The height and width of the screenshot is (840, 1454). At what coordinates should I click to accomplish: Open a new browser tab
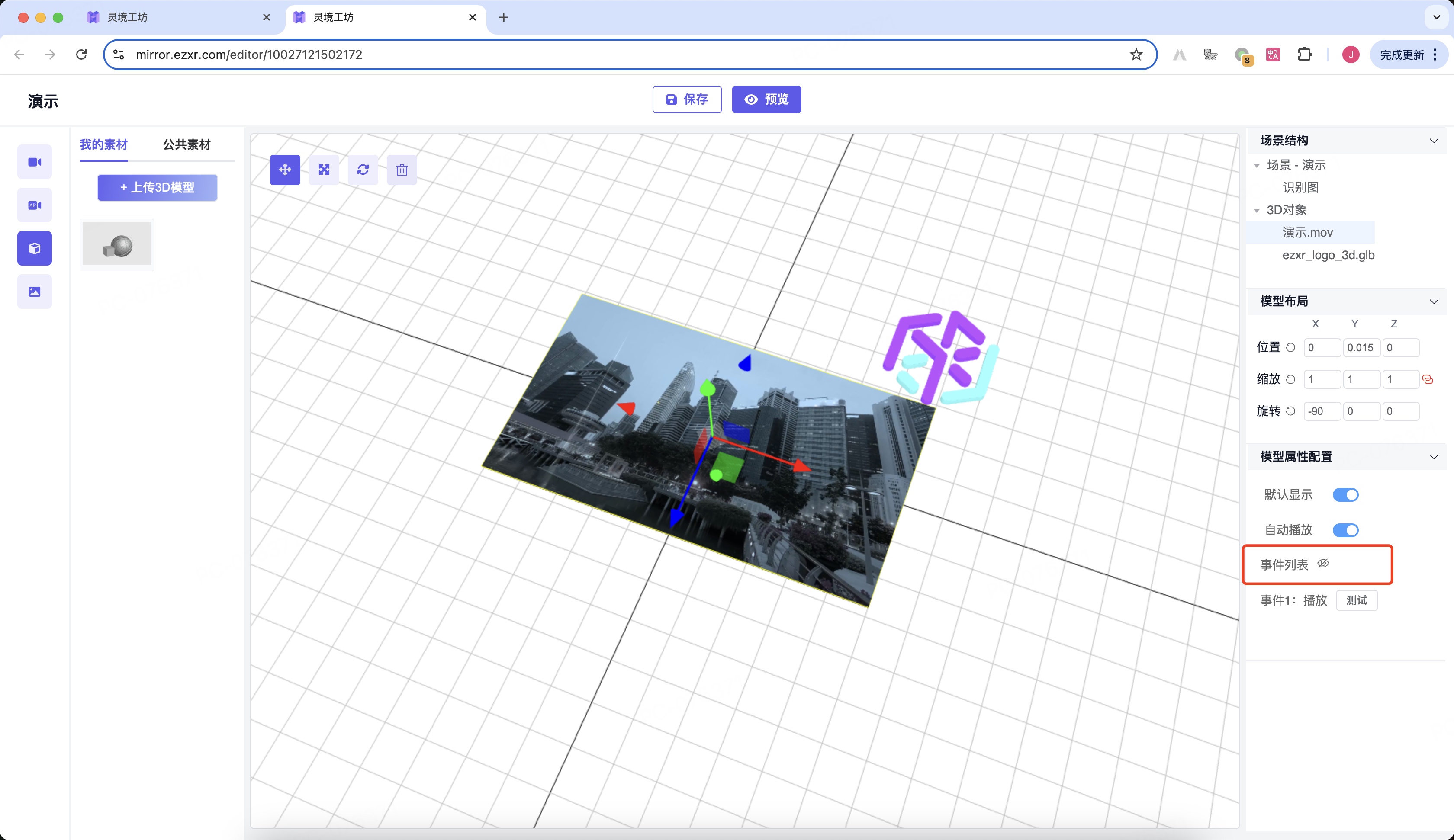coord(504,17)
